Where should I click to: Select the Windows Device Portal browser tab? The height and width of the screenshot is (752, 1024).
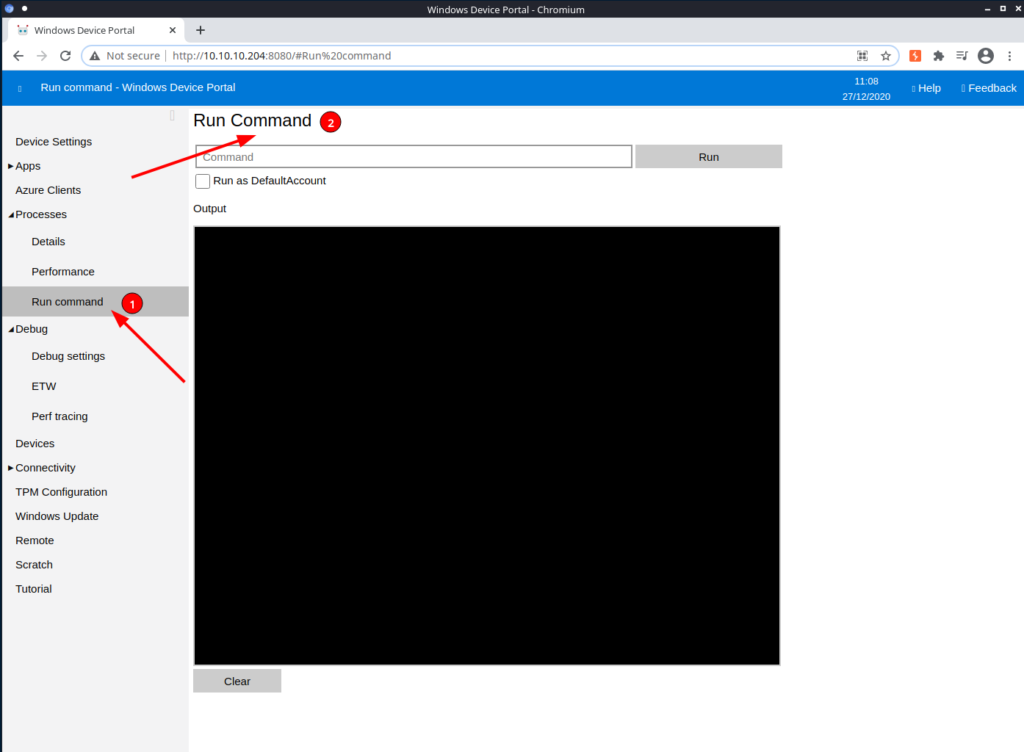[96, 30]
